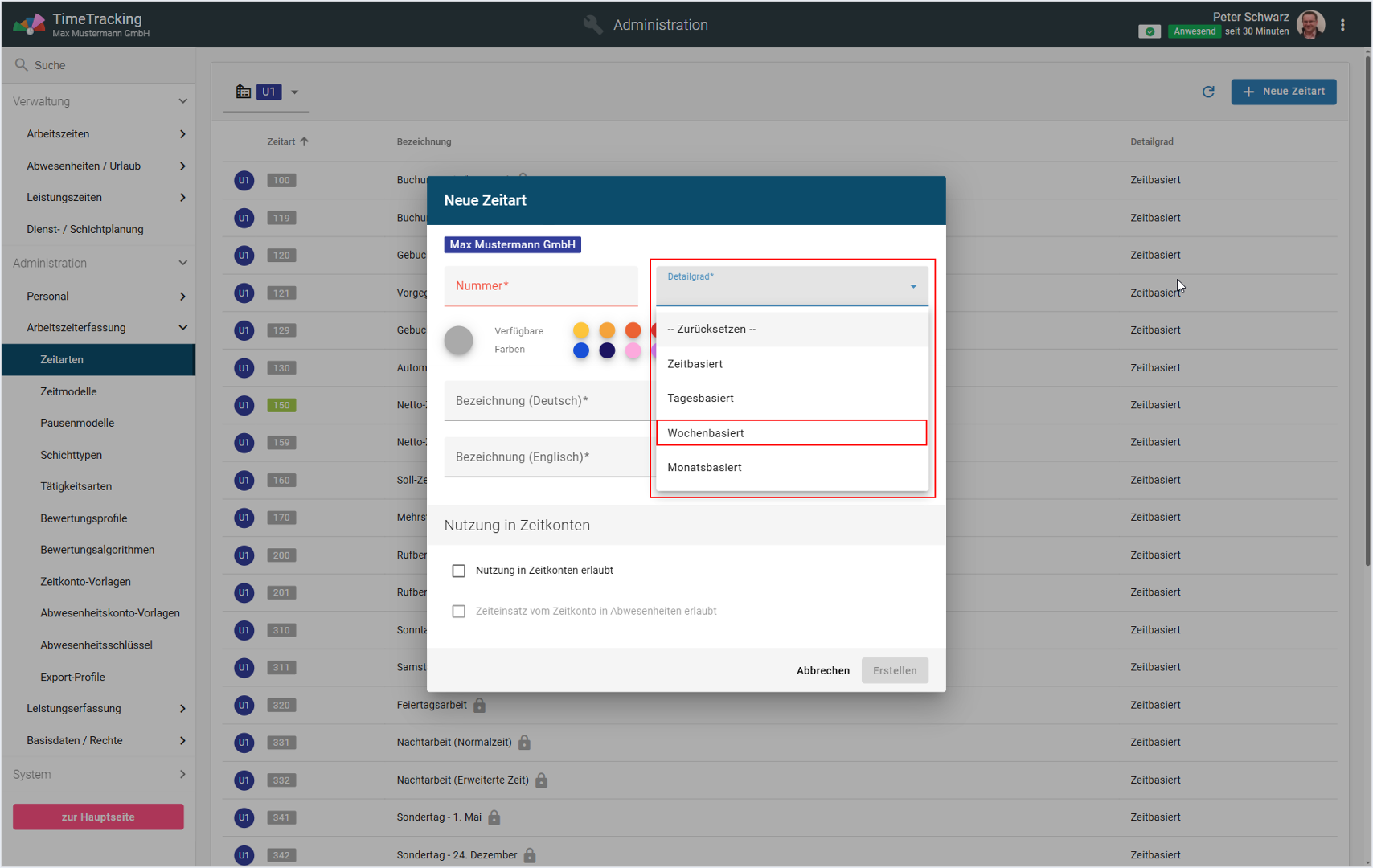Expand the Leistungserfassung sidebar section

point(182,709)
